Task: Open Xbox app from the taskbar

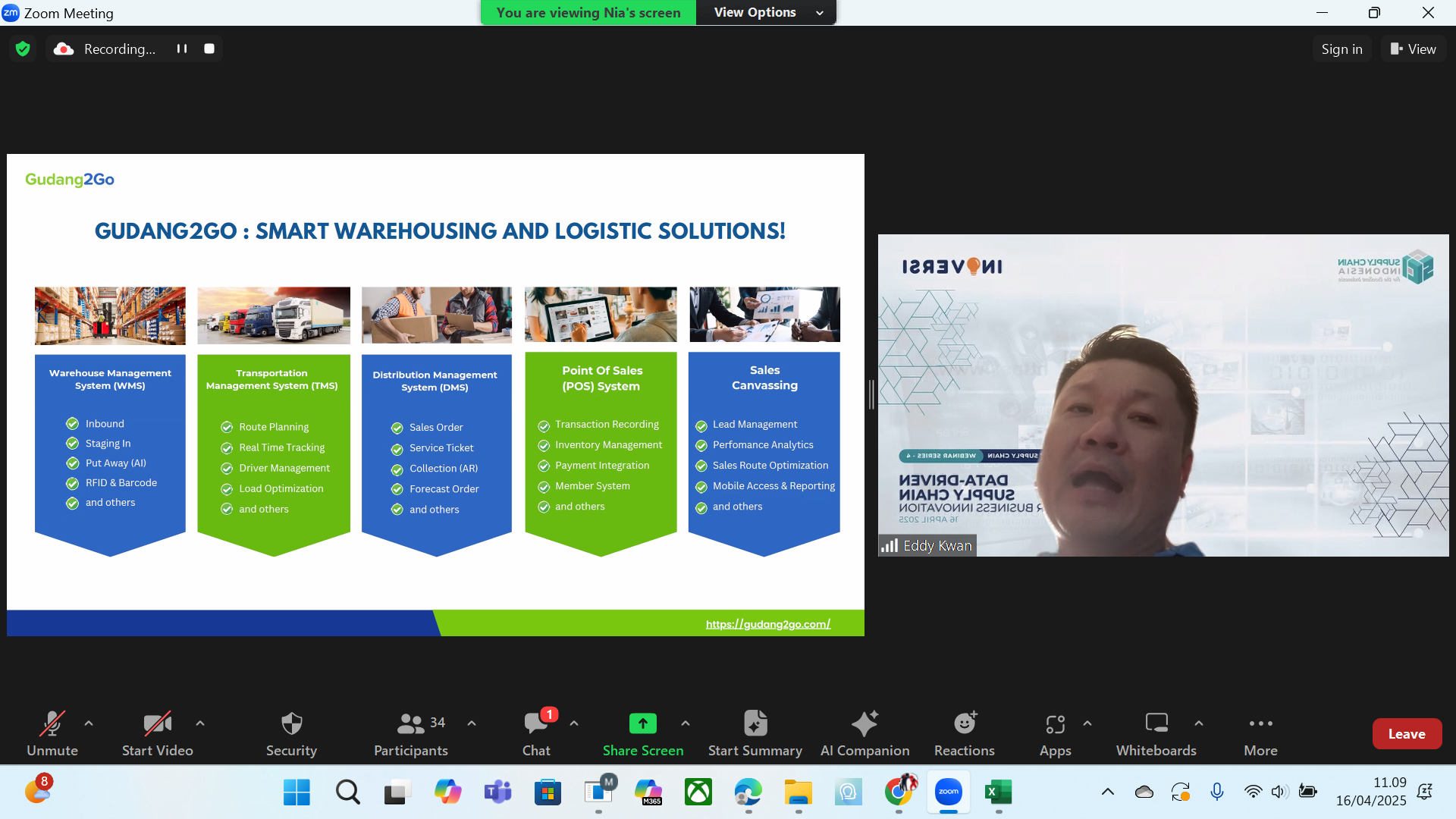Action: click(698, 792)
